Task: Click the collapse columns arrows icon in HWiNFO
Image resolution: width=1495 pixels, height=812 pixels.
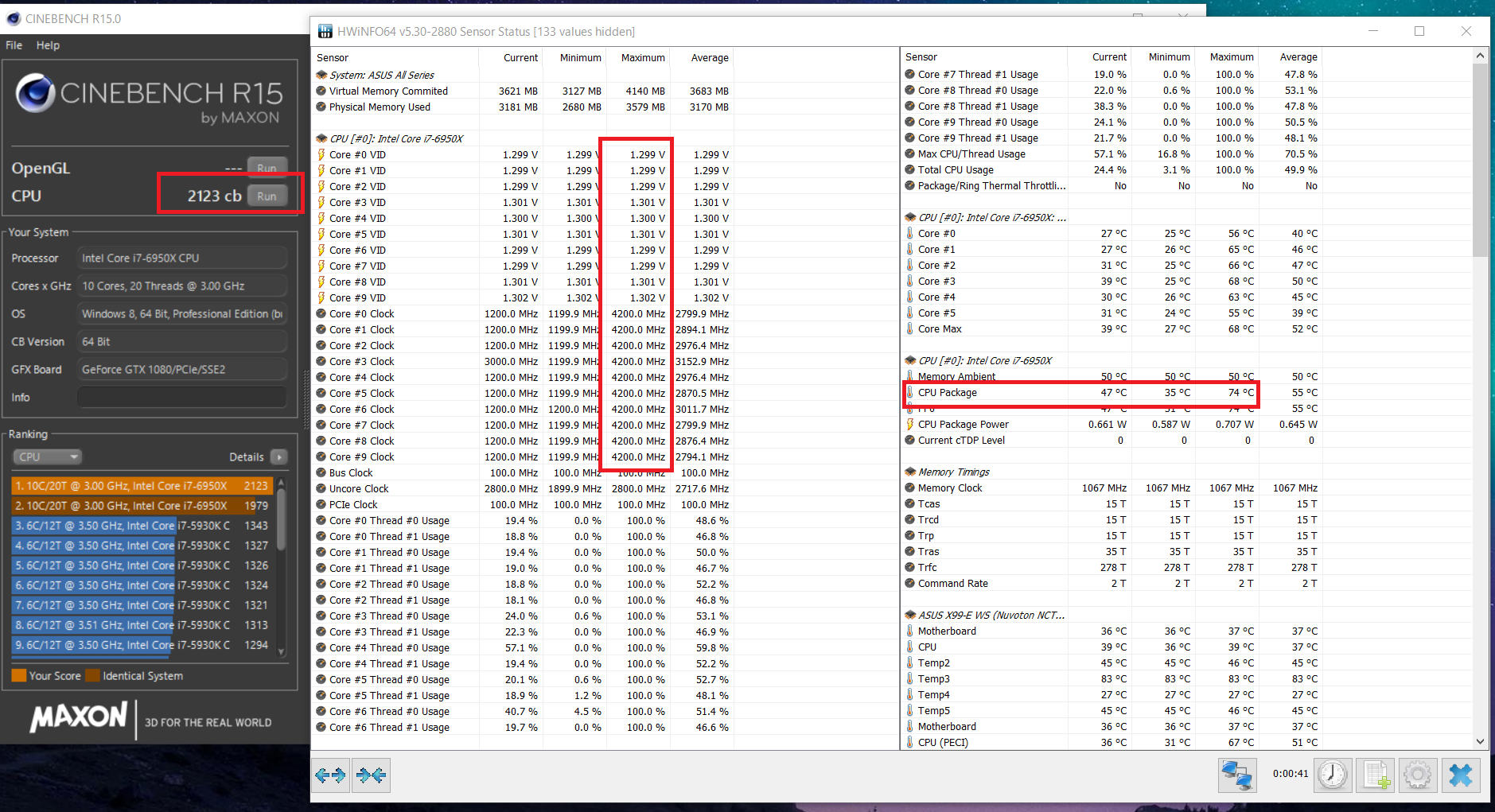Action: click(372, 775)
